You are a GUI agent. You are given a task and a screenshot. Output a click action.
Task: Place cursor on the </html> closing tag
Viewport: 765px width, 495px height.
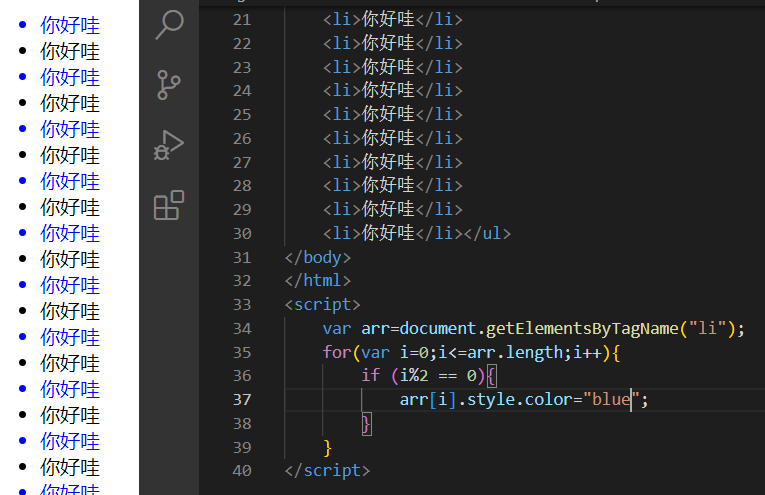[x=318, y=281]
